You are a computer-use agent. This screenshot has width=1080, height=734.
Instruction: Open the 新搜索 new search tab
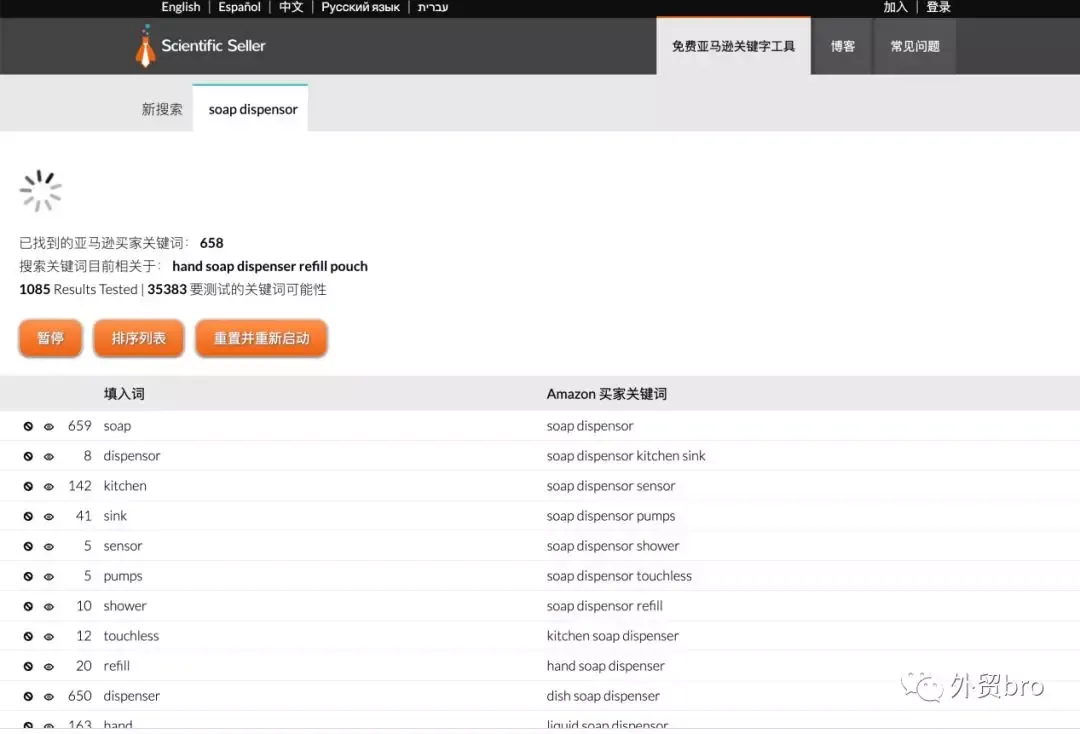(x=162, y=109)
